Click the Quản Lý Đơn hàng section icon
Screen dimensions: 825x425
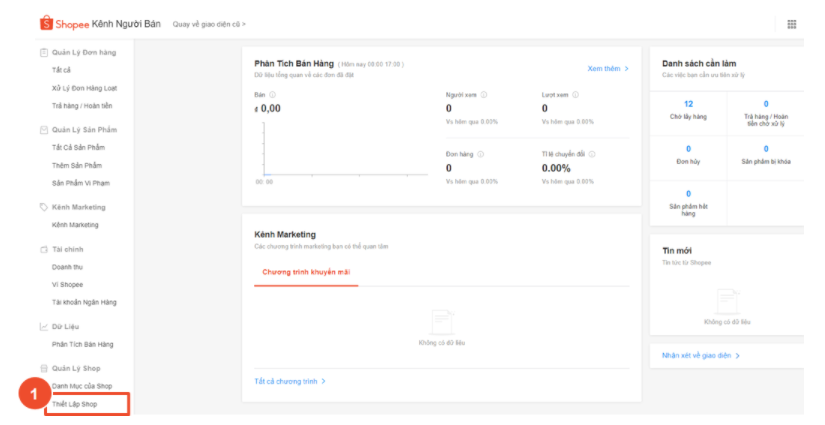[43, 52]
